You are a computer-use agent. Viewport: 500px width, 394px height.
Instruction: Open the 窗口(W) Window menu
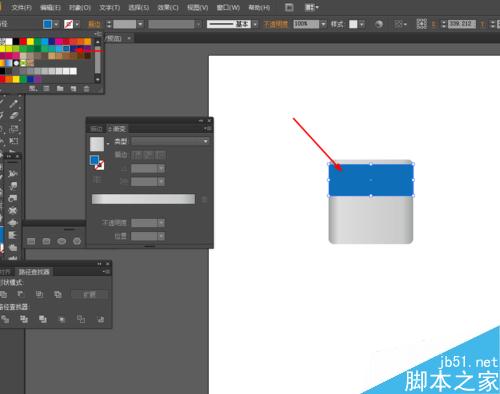tap(228, 7)
